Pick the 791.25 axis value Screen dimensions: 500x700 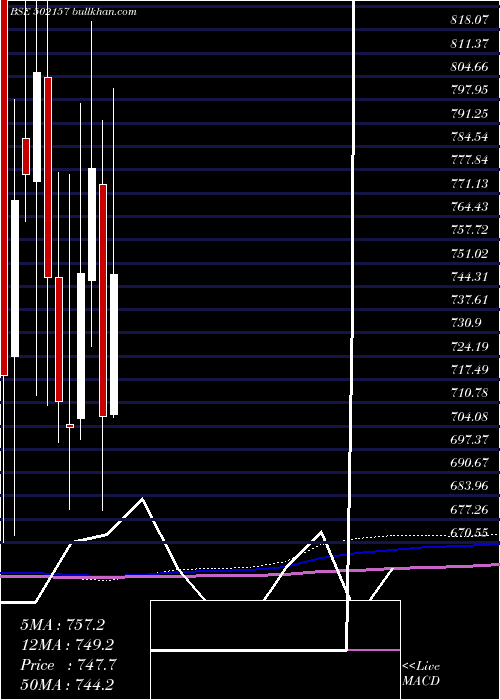coord(469,113)
